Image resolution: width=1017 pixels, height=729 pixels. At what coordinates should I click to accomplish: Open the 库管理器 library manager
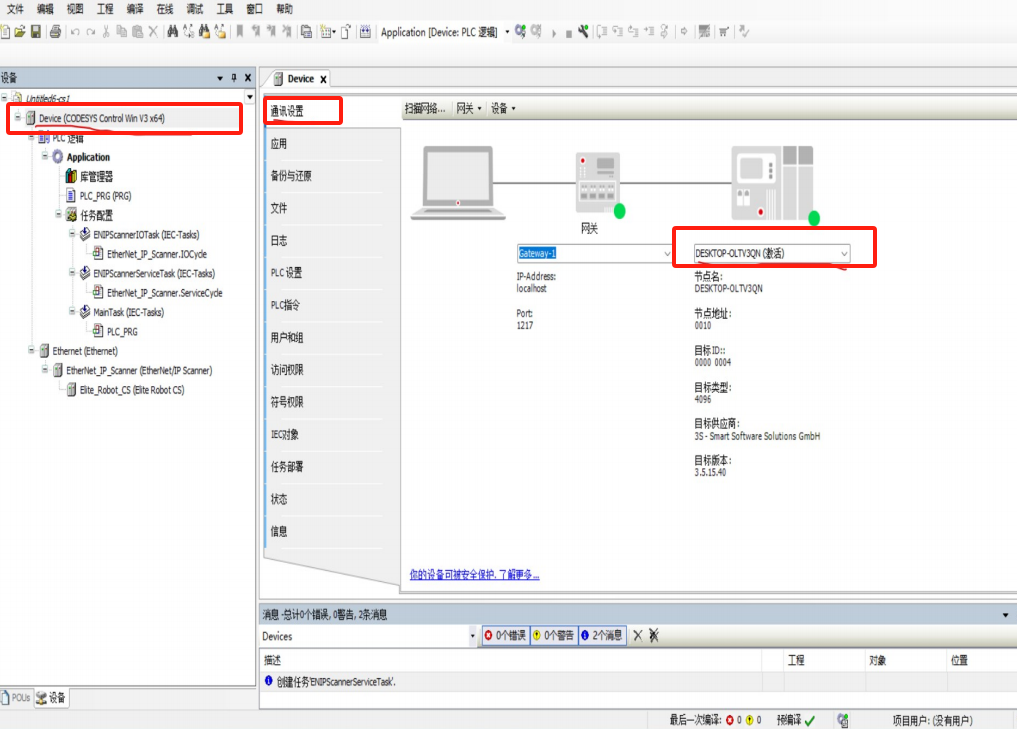(x=97, y=176)
